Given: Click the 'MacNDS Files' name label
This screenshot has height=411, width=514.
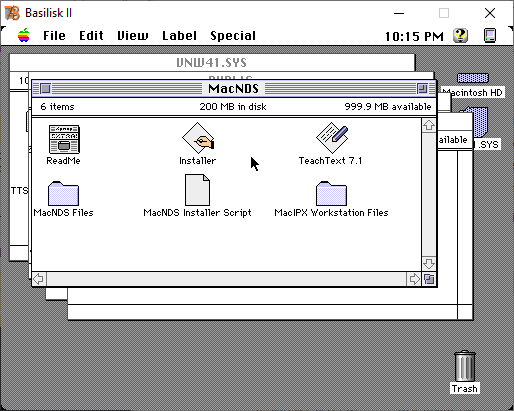Looking at the screenshot, I should pos(63,213).
